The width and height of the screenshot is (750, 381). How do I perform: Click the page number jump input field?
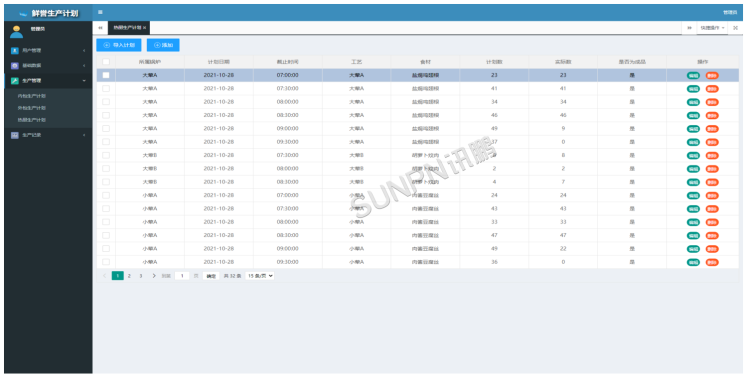click(182, 276)
